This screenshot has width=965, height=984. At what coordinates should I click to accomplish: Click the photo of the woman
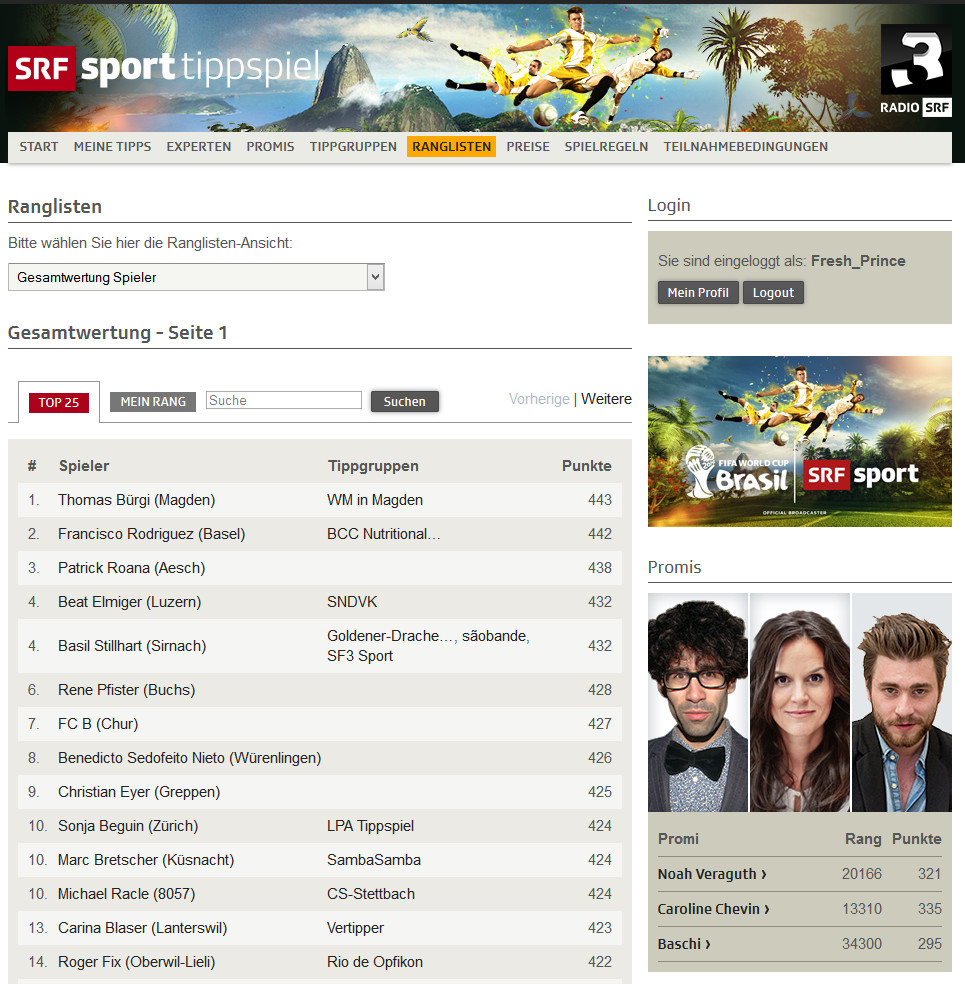800,703
